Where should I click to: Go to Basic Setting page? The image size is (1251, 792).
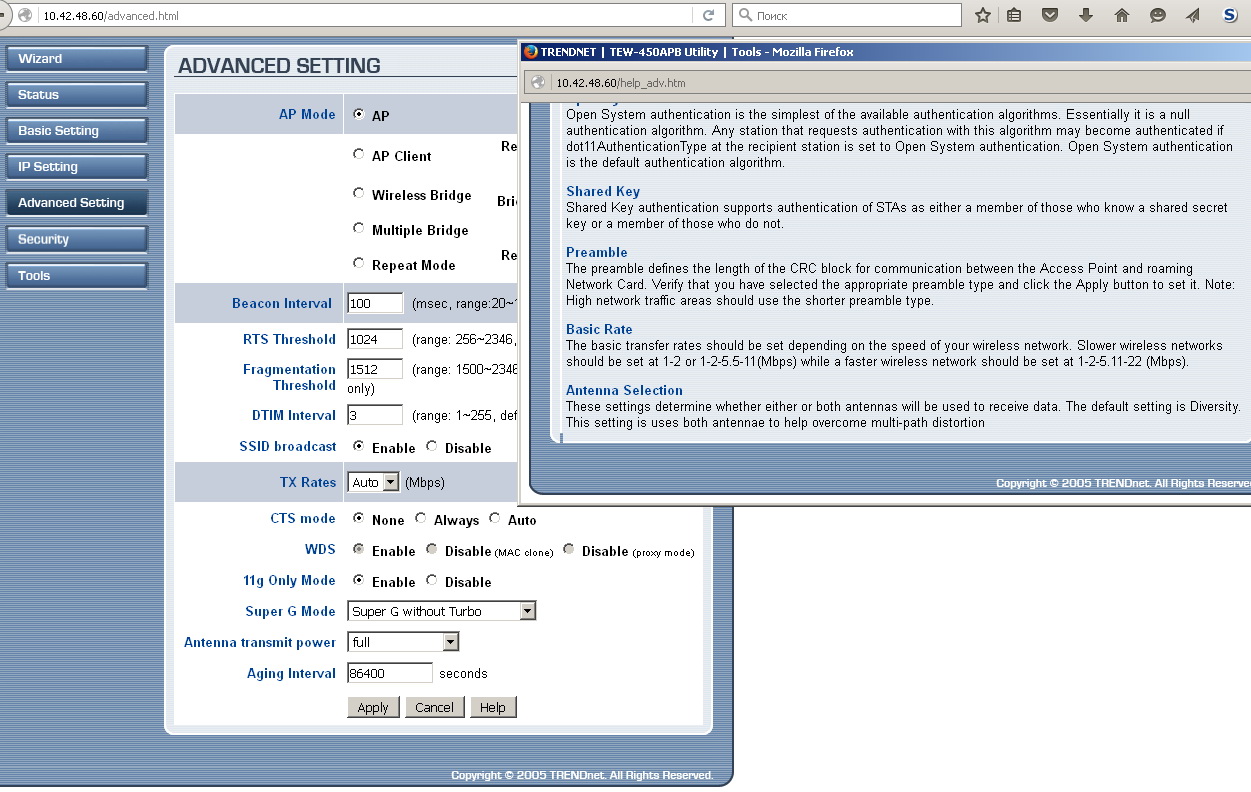point(76,131)
